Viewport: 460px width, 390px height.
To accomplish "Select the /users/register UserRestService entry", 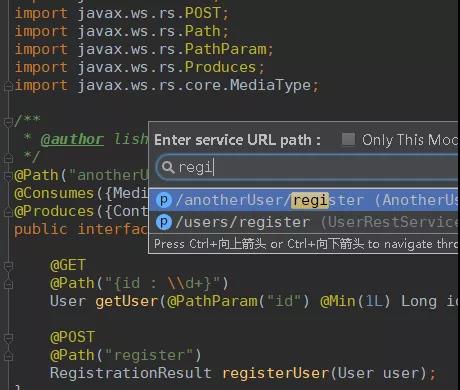I will point(304,222).
